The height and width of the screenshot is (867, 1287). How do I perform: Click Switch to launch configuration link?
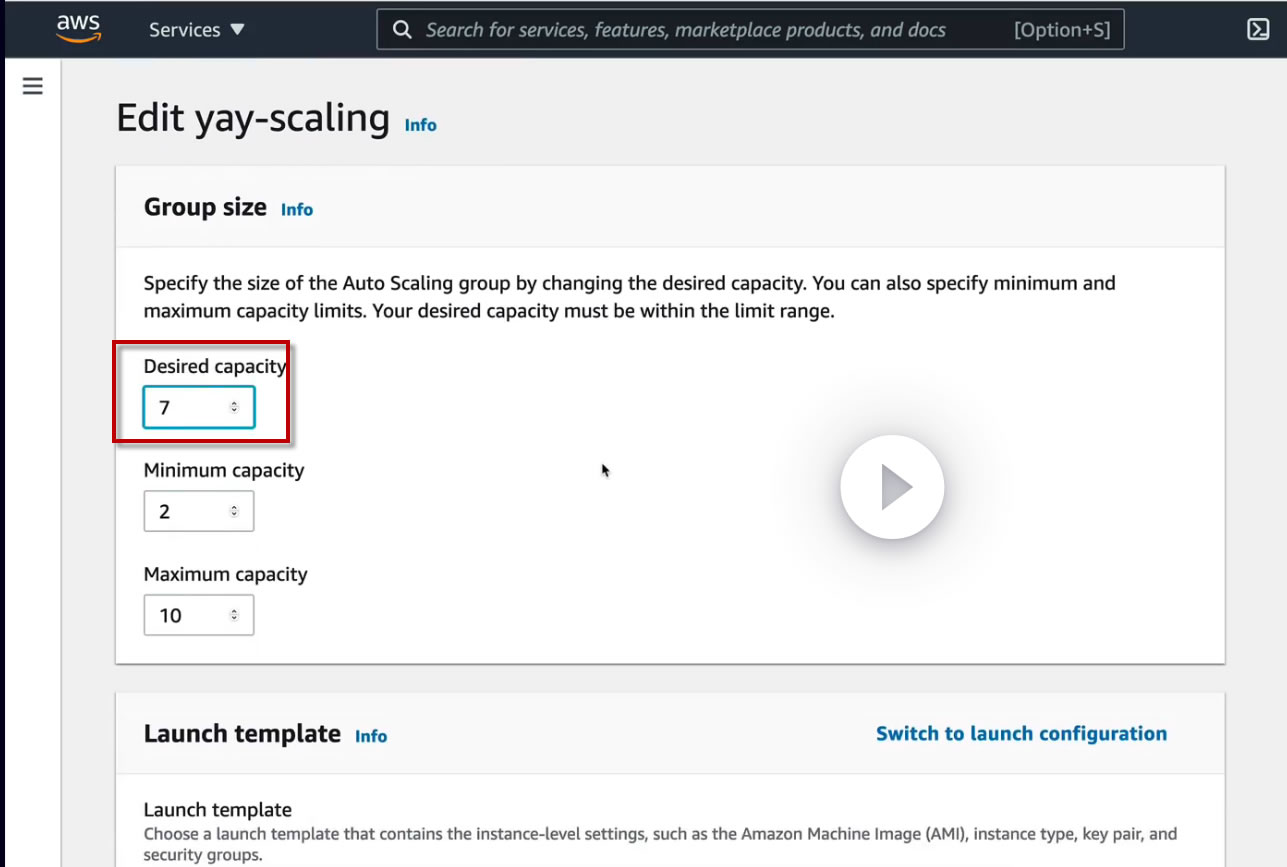point(1021,733)
